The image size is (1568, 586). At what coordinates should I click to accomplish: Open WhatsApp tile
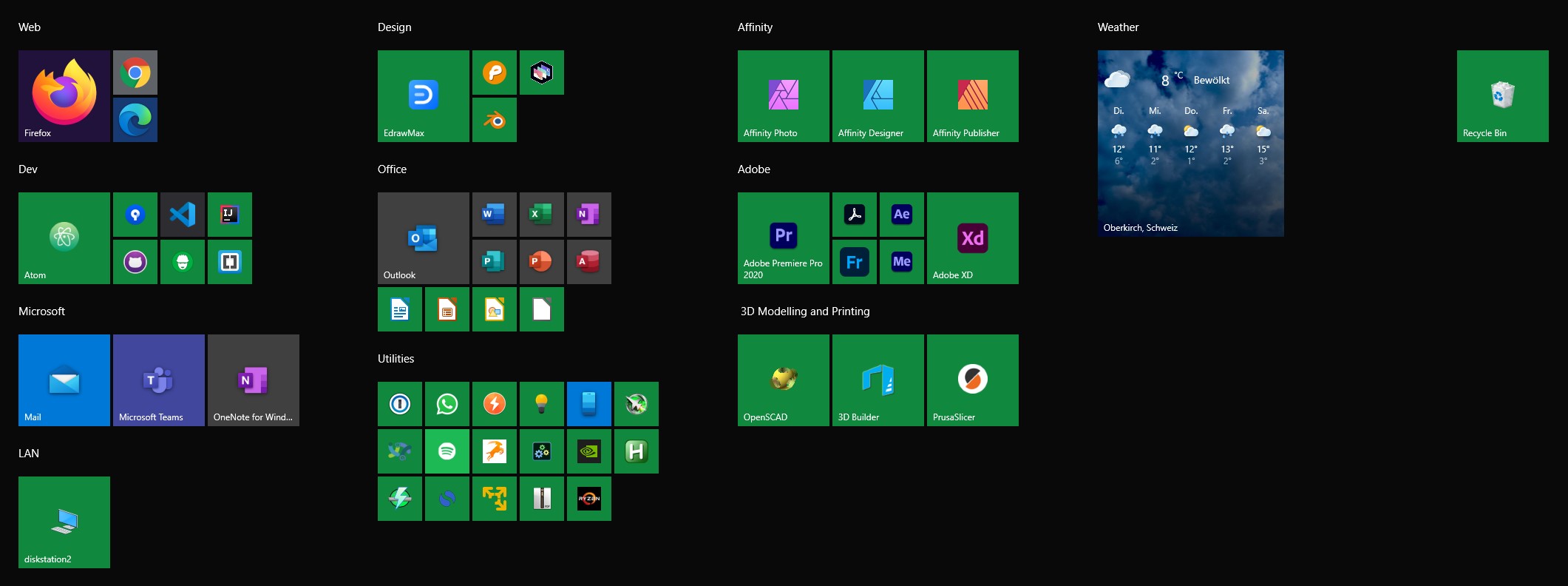point(447,404)
